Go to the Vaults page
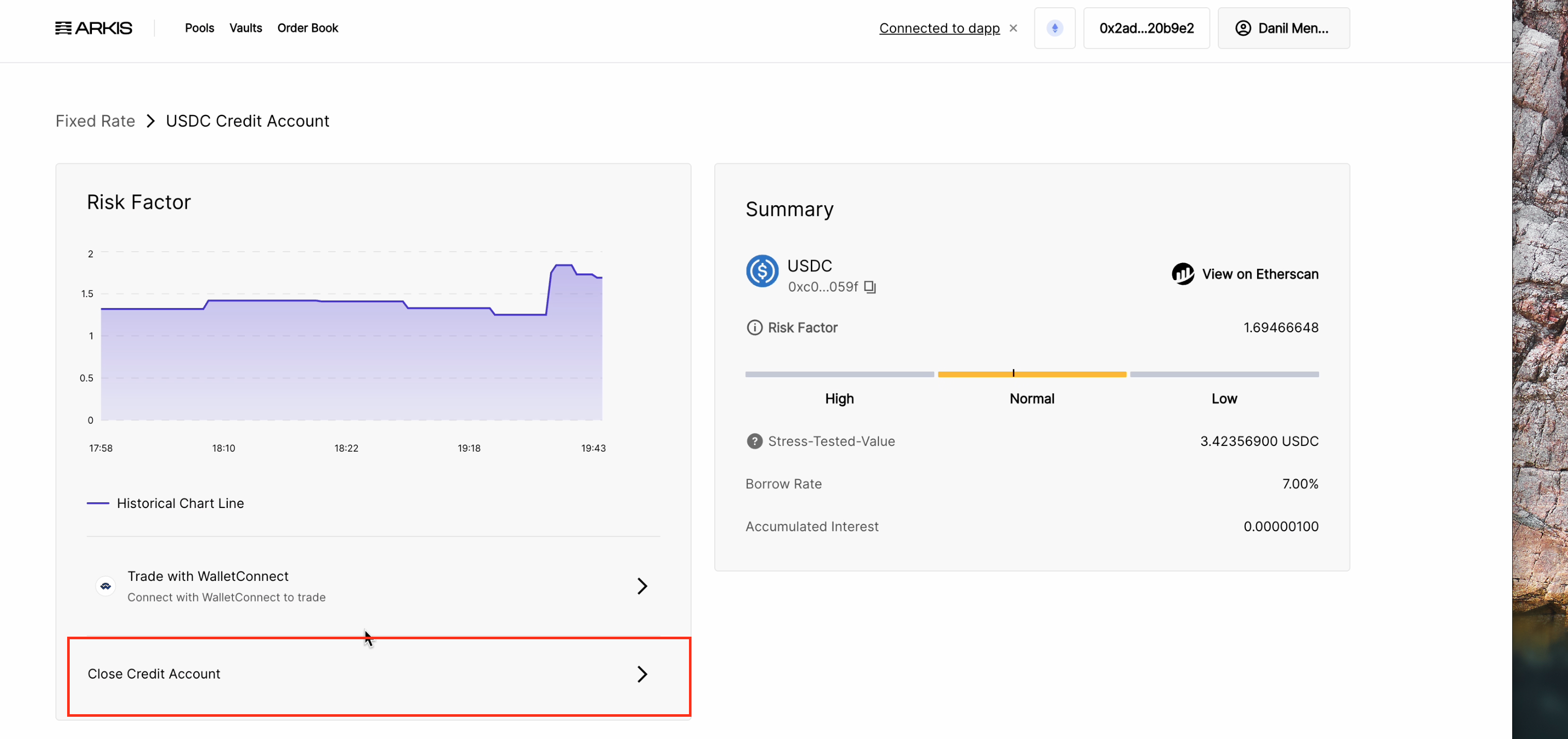 tap(245, 28)
